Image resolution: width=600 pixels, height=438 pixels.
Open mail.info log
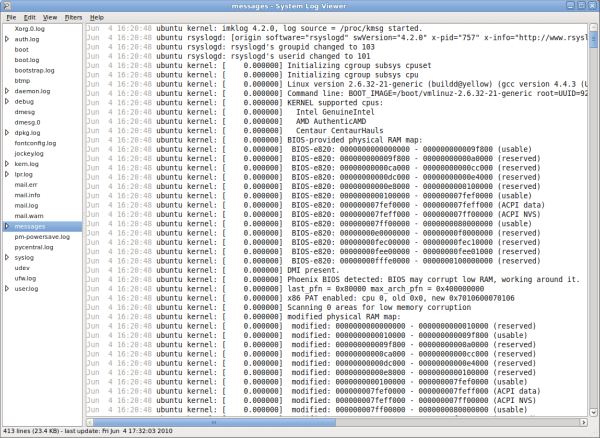(x=27, y=195)
